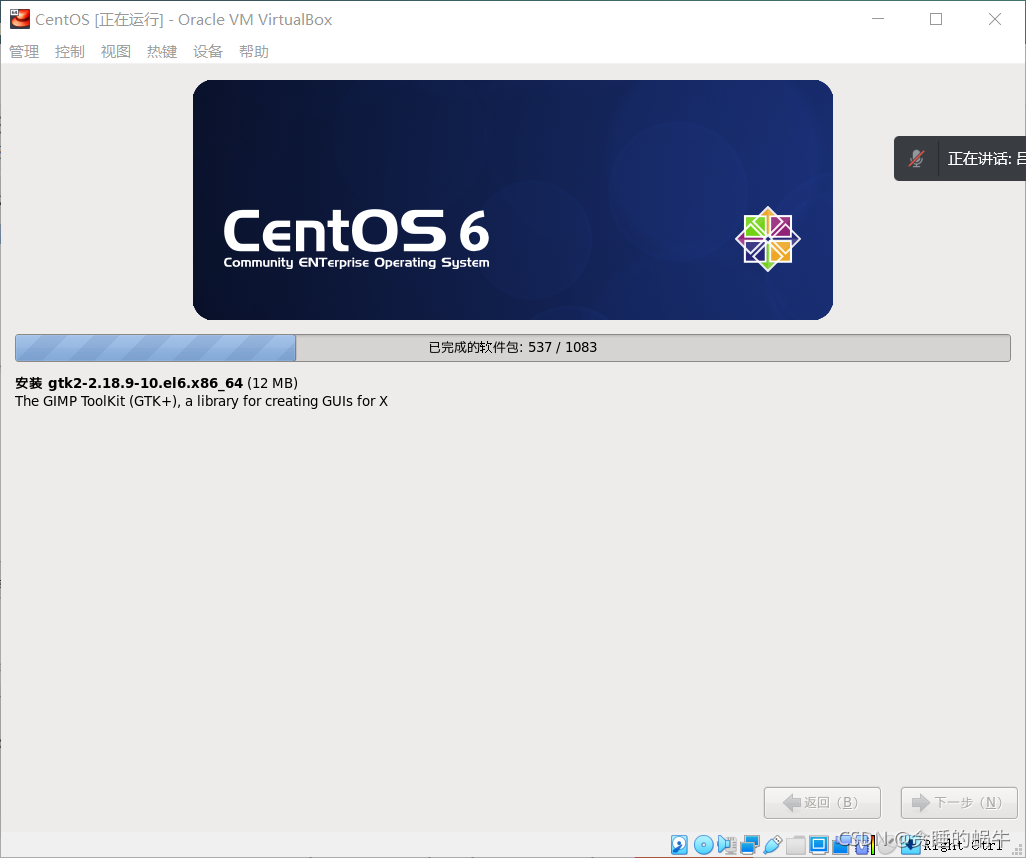Click the CPU execution status icon
The image size is (1026, 858).
pyautogui.click(x=865, y=845)
